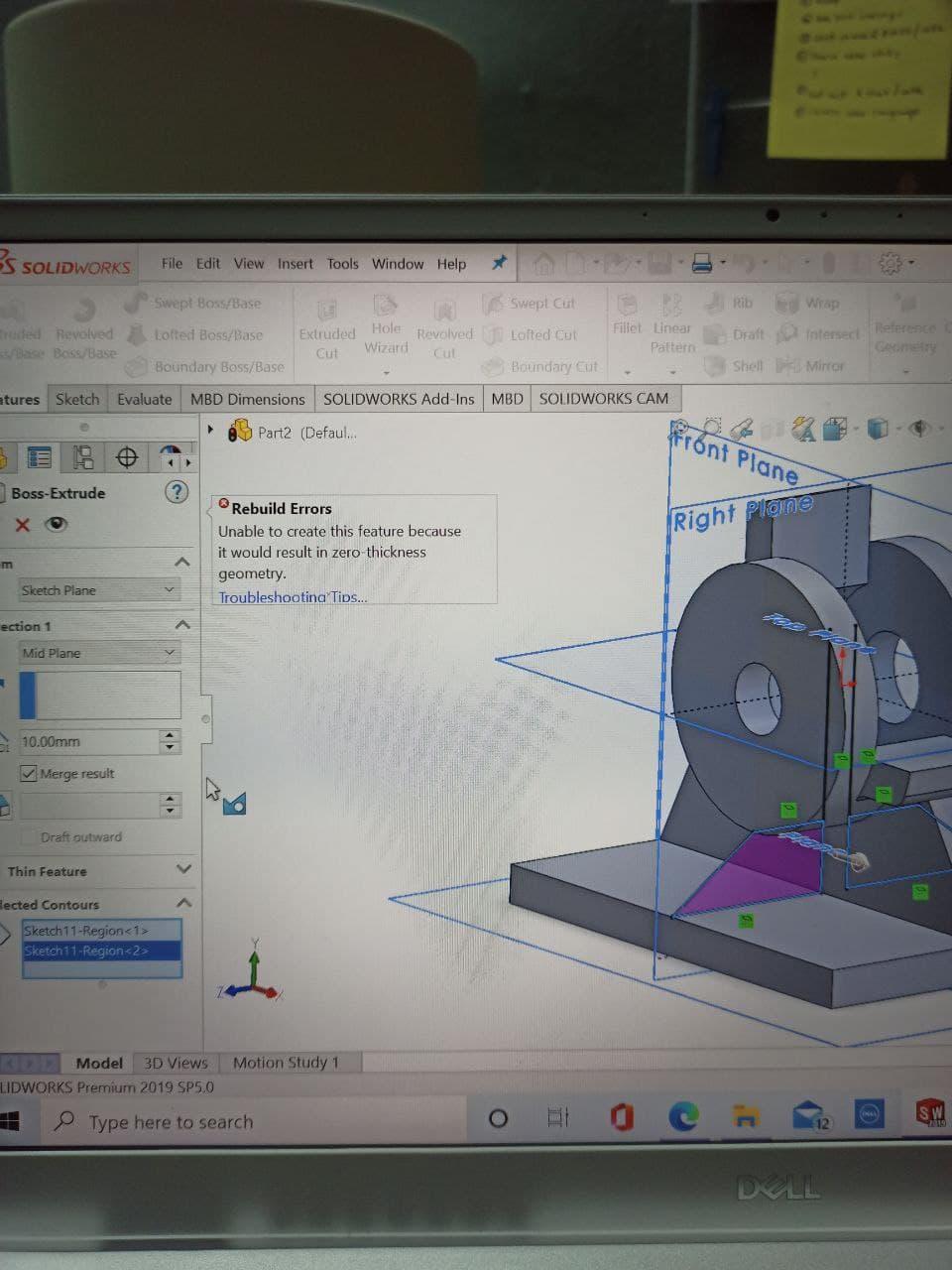Image resolution: width=952 pixels, height=1270 pixels.
Task: Pin the SOLIDWORKS menu bar
Action: click(499, 263)
